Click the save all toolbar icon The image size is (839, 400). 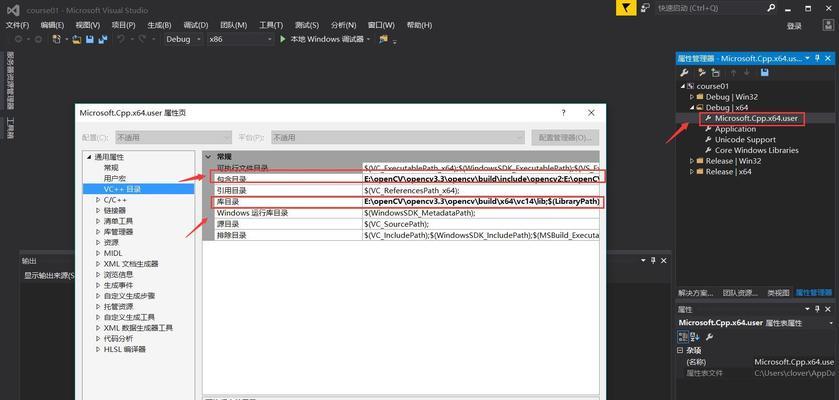click(103, 39)
